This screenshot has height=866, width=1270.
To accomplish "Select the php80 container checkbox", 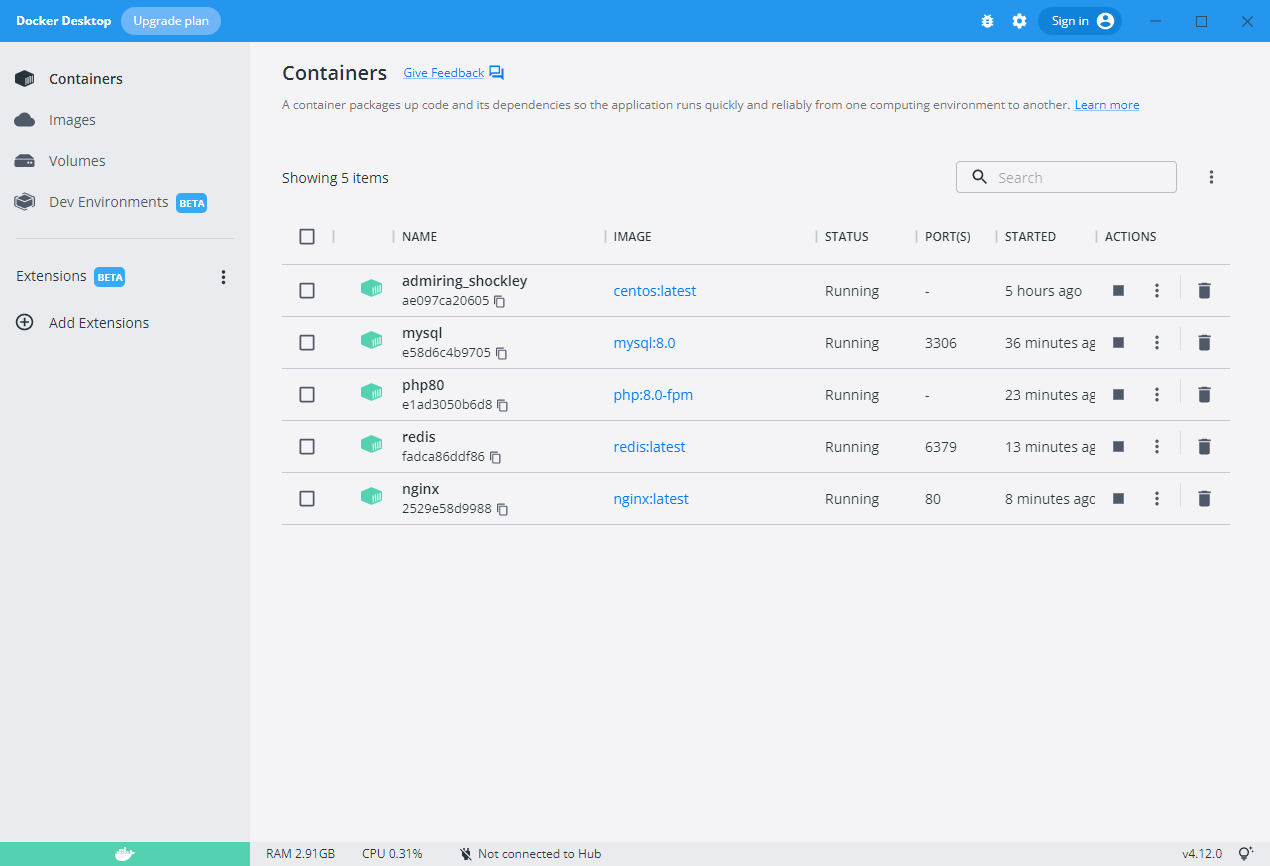I will point(307,395).
